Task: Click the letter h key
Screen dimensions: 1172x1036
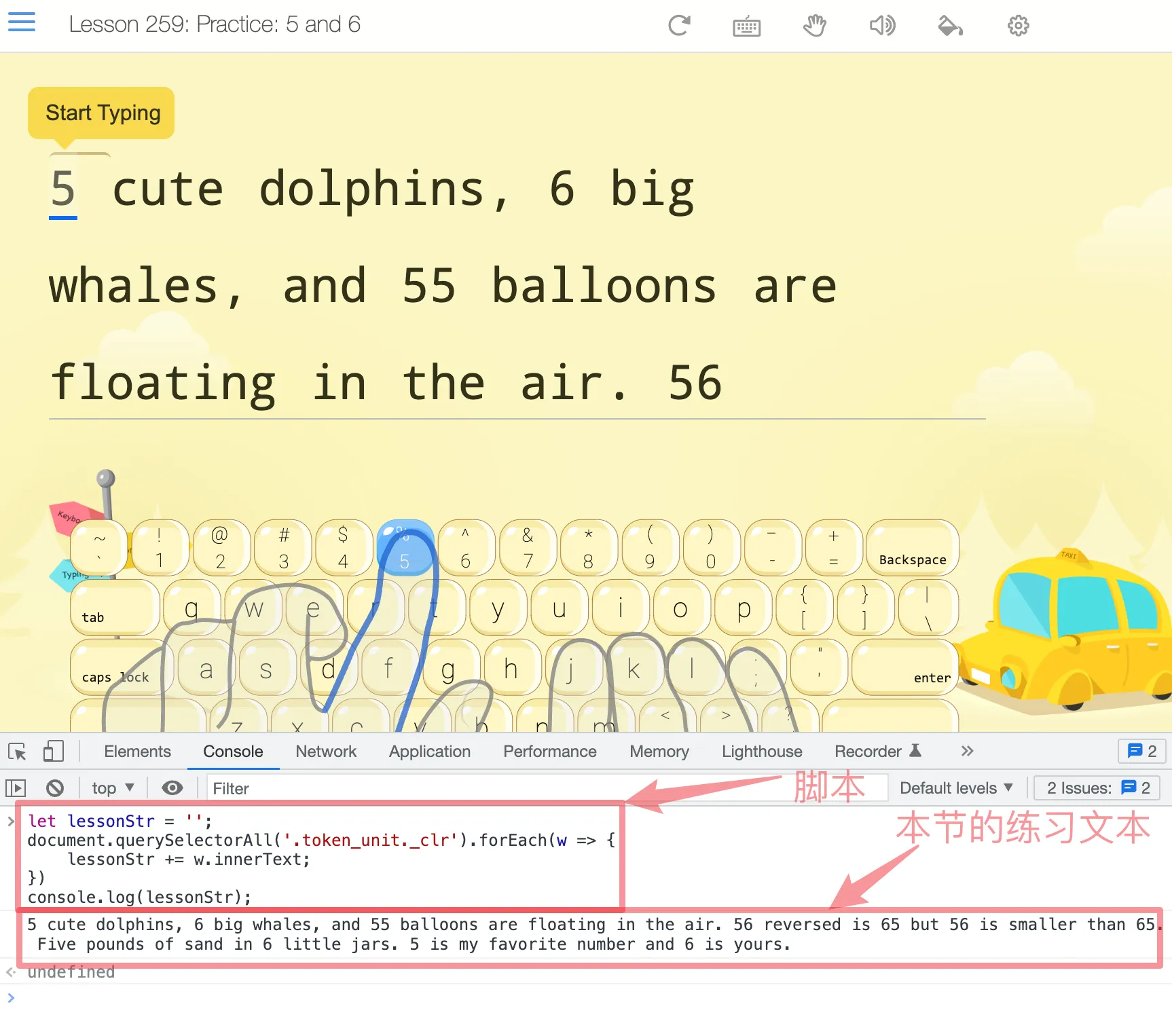Action: click(x=511, y=667)
